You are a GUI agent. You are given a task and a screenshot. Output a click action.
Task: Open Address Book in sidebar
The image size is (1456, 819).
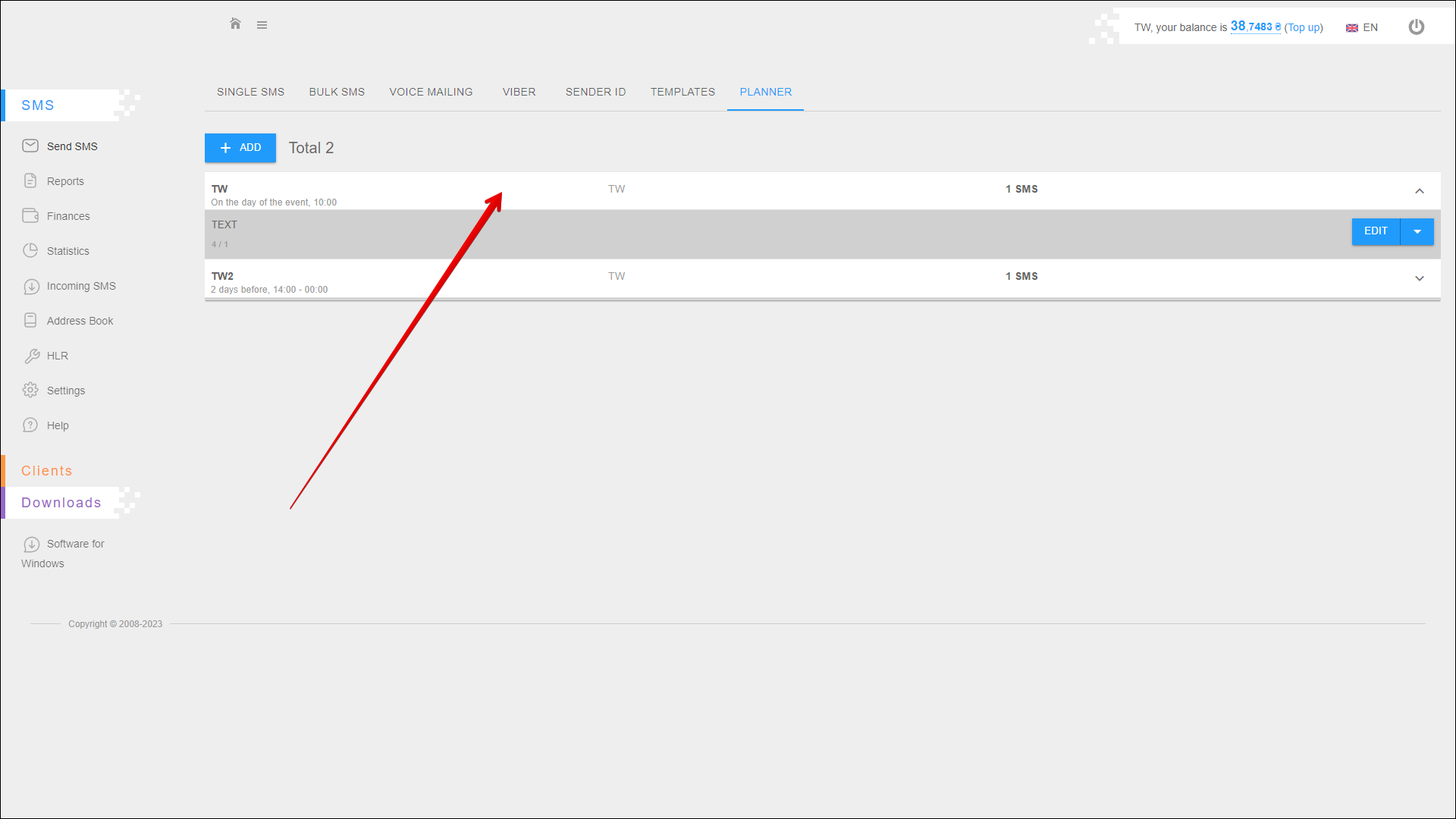(80, 321)
